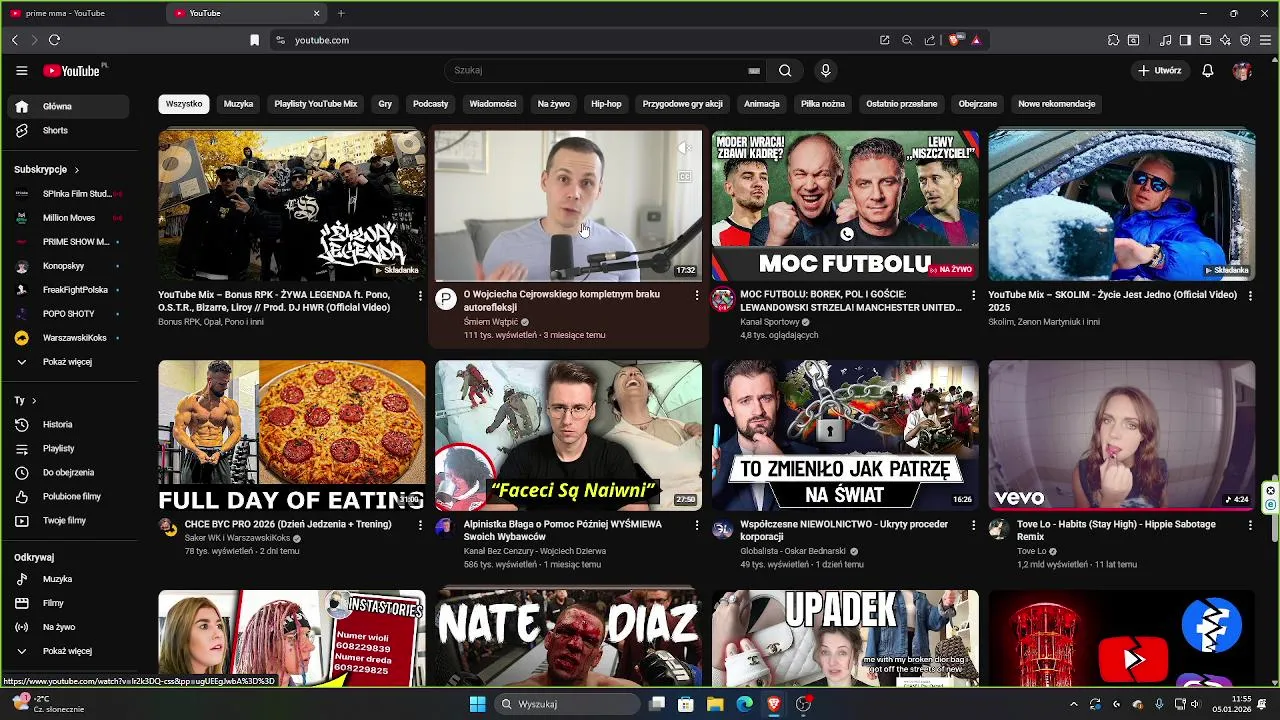Open FreakFightPolska subscription channel

pyautogui.click(x=68, y=290)
